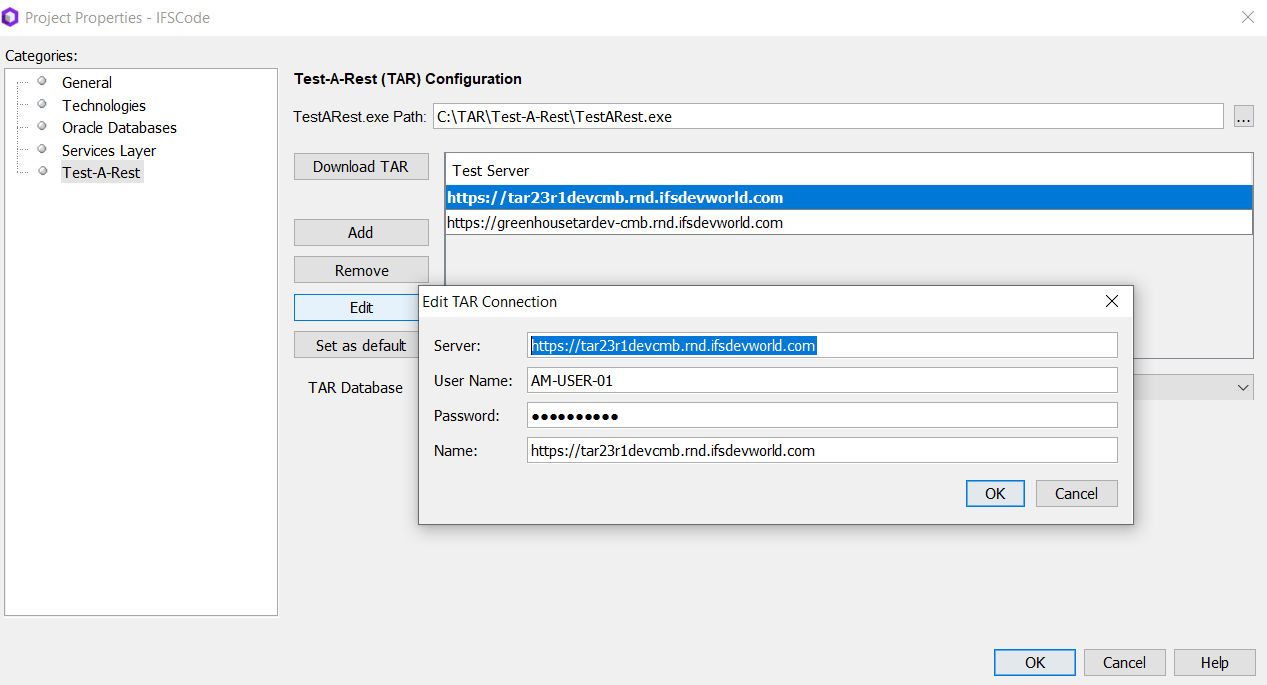Click into the Server text field
The image size is (1267, 685).
821,345
